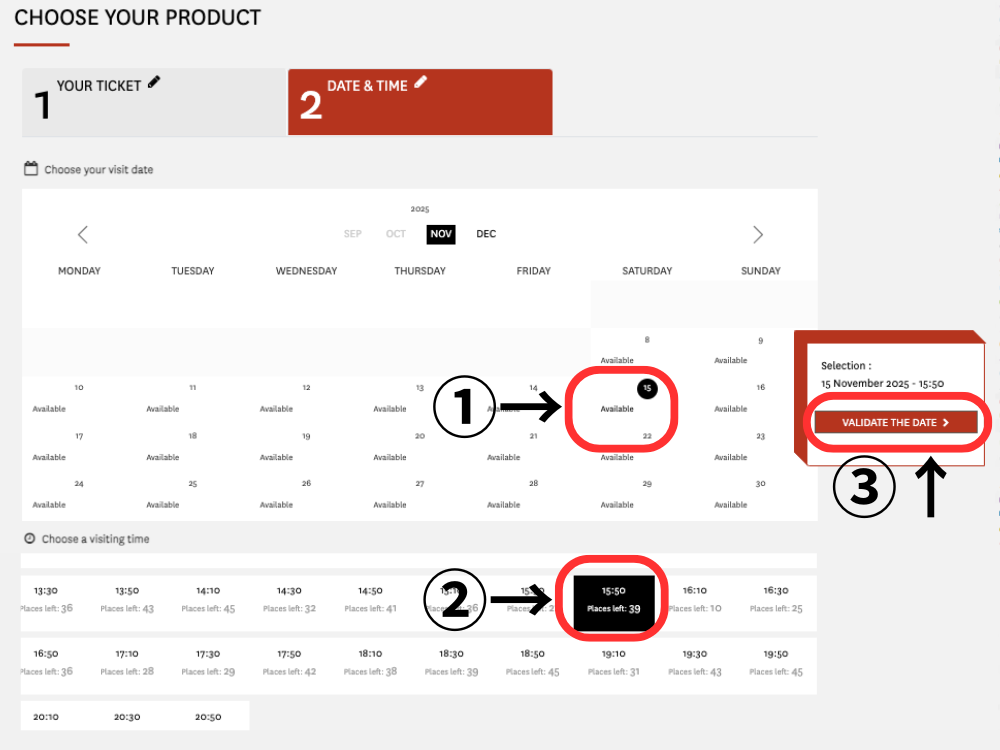
Task: Switch calendar to the DEC month
Action: (x=486, y=234)
